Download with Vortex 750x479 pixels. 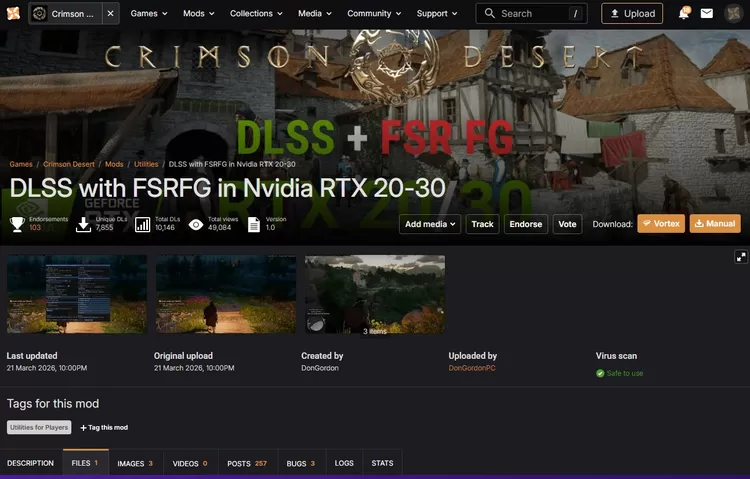[661, 223]
